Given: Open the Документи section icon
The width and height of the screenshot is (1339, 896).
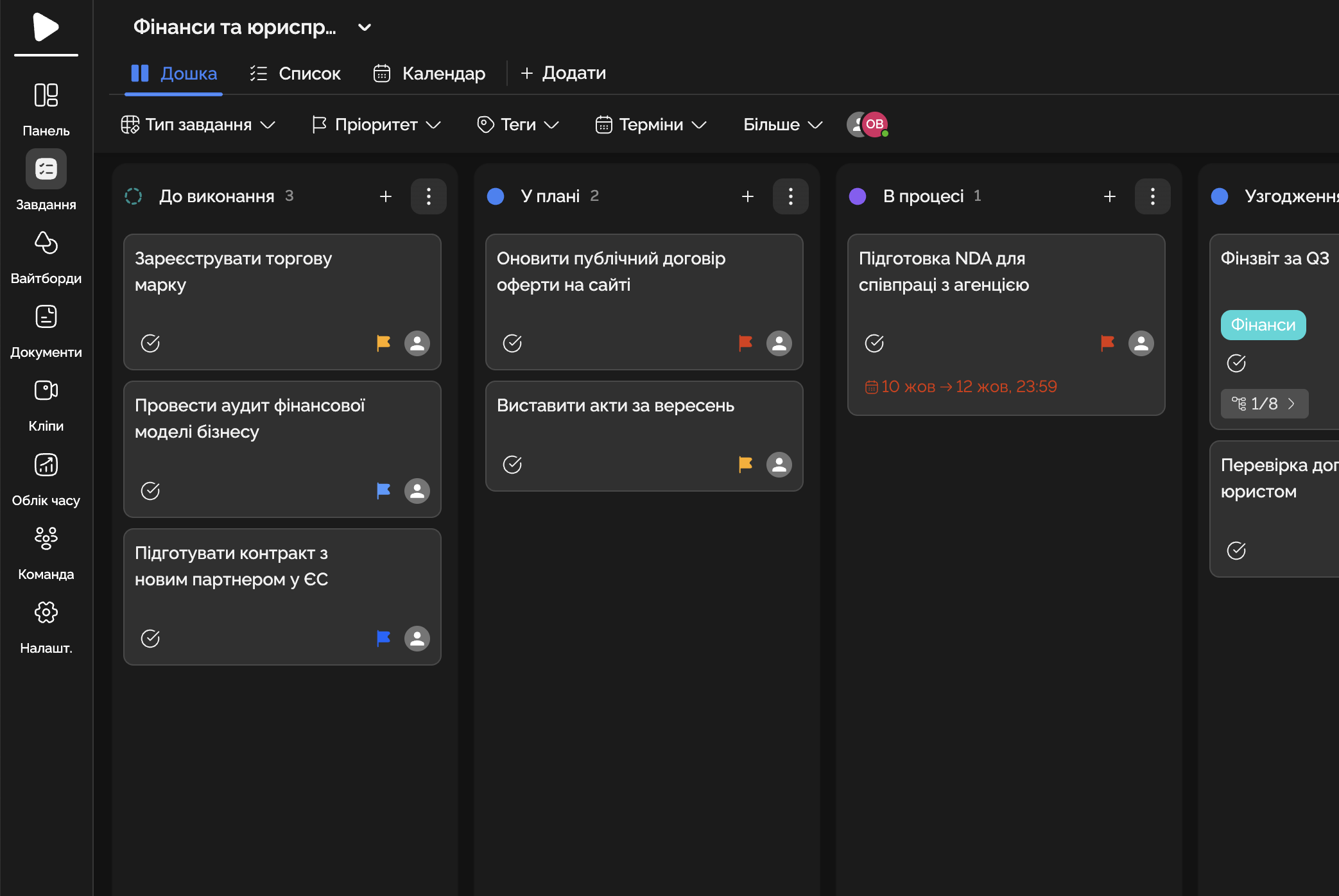Looking at the screenshot, I should 46,317.
